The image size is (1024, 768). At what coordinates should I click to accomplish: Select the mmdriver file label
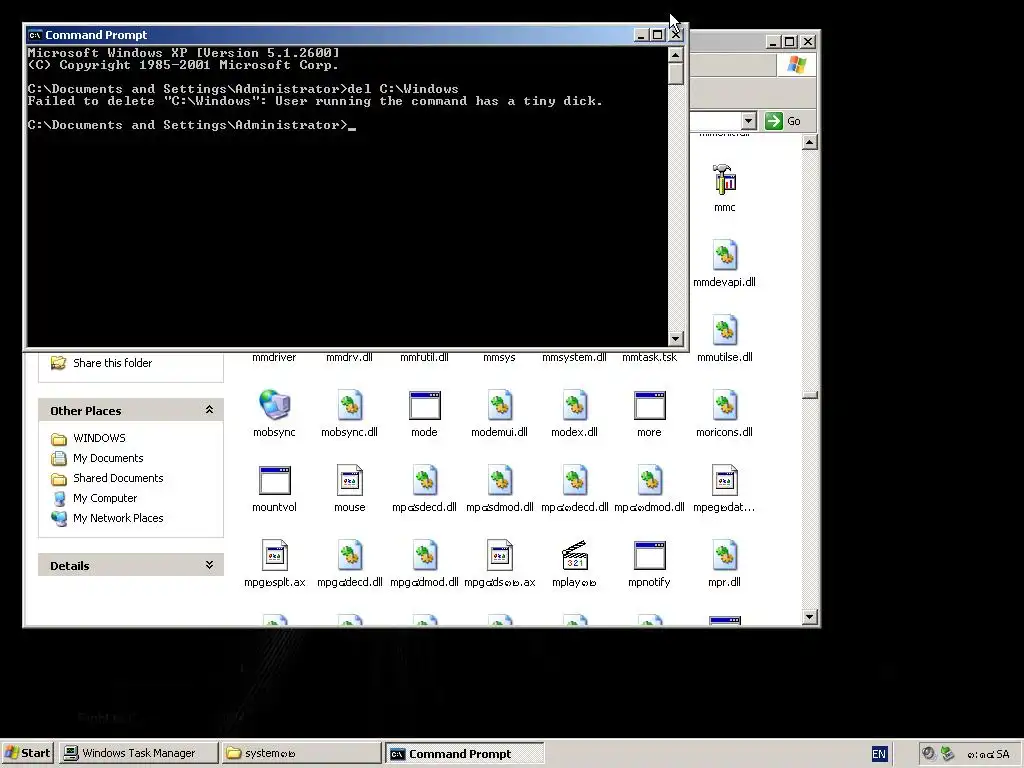pyautogui.click(x=274, y=357)
